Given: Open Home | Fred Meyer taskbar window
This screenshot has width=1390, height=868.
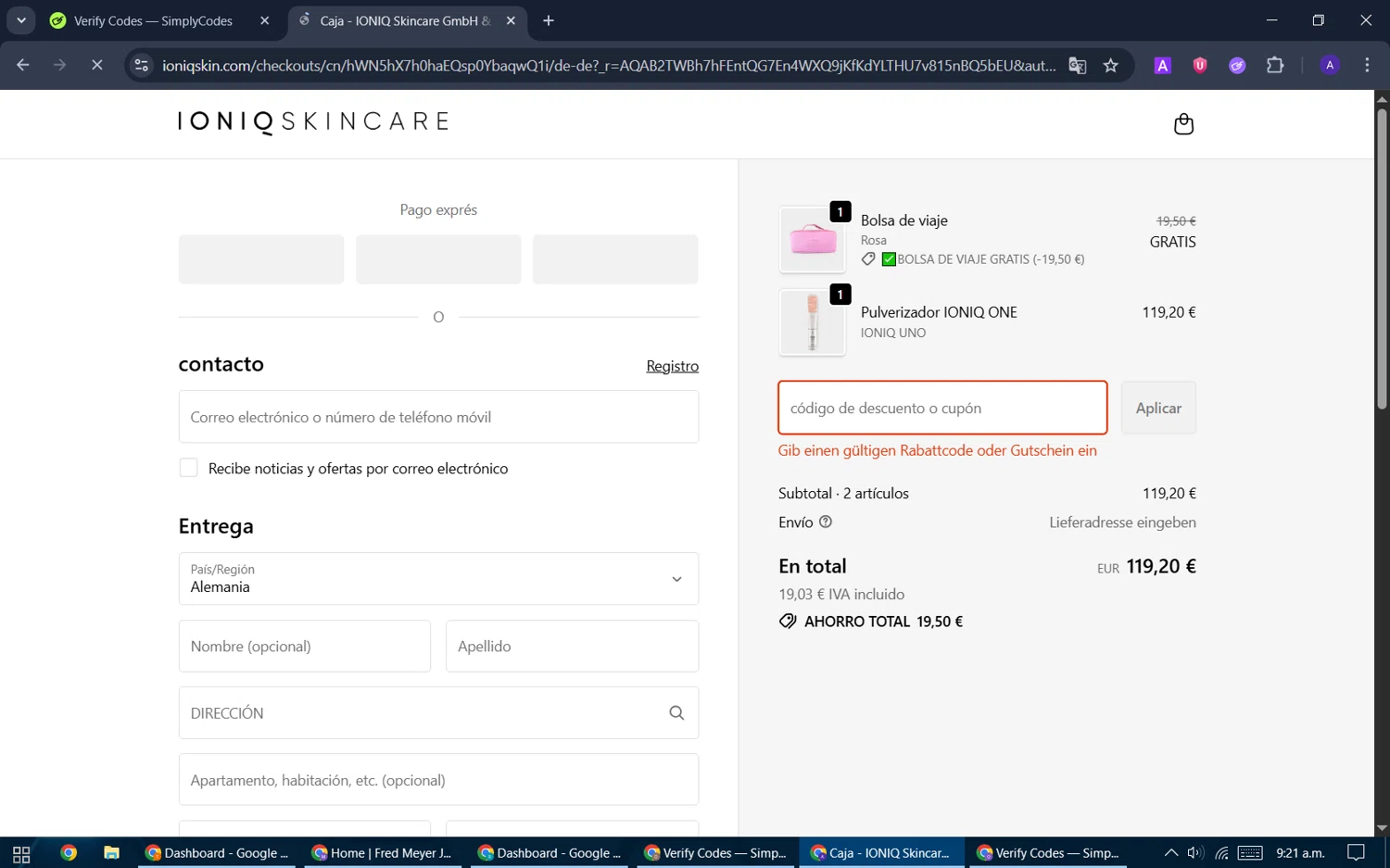Looking at the screenshot, I should [x=382, y=853].
